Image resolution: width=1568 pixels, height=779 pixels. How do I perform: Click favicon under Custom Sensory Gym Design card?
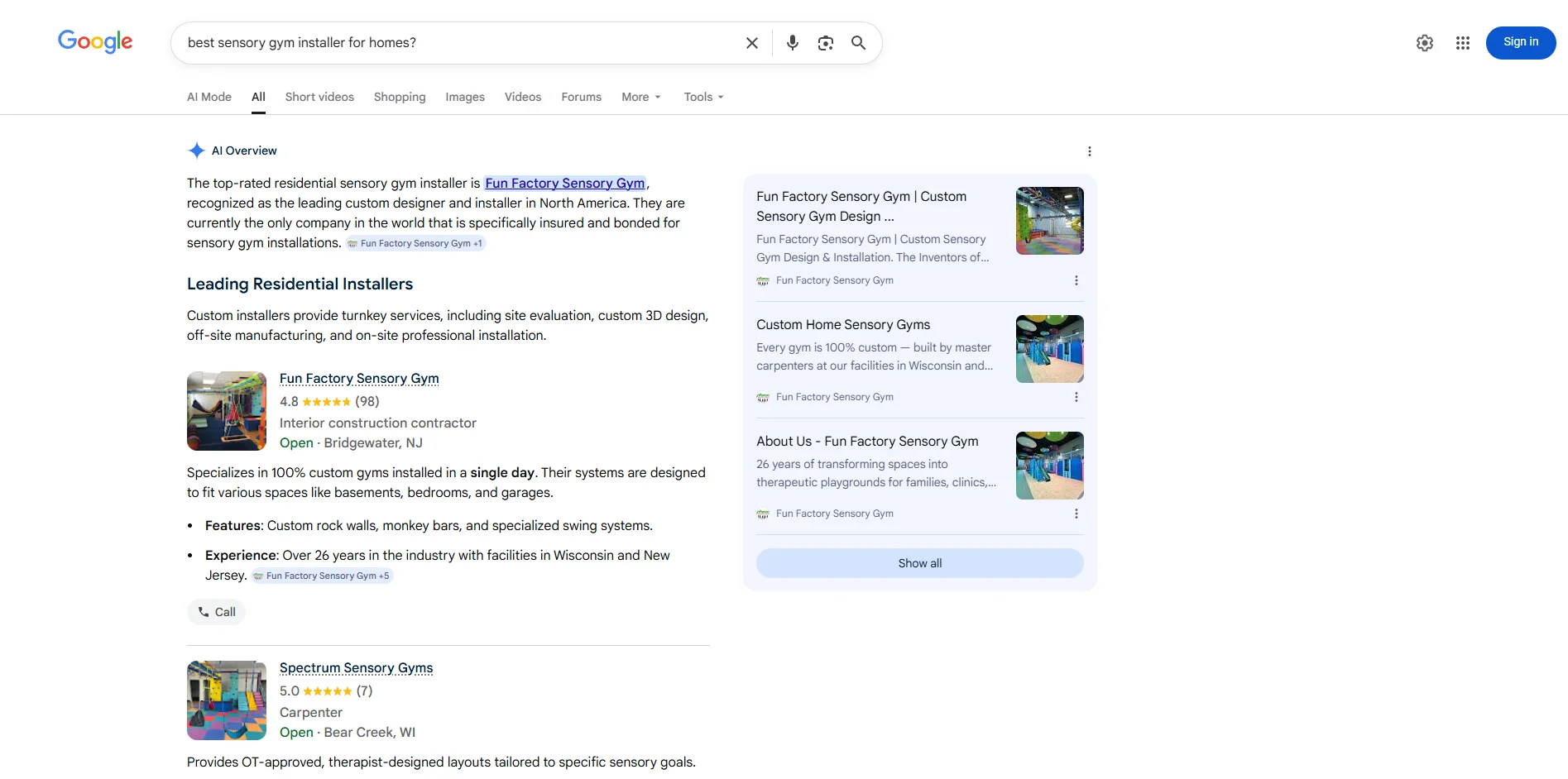763,281
